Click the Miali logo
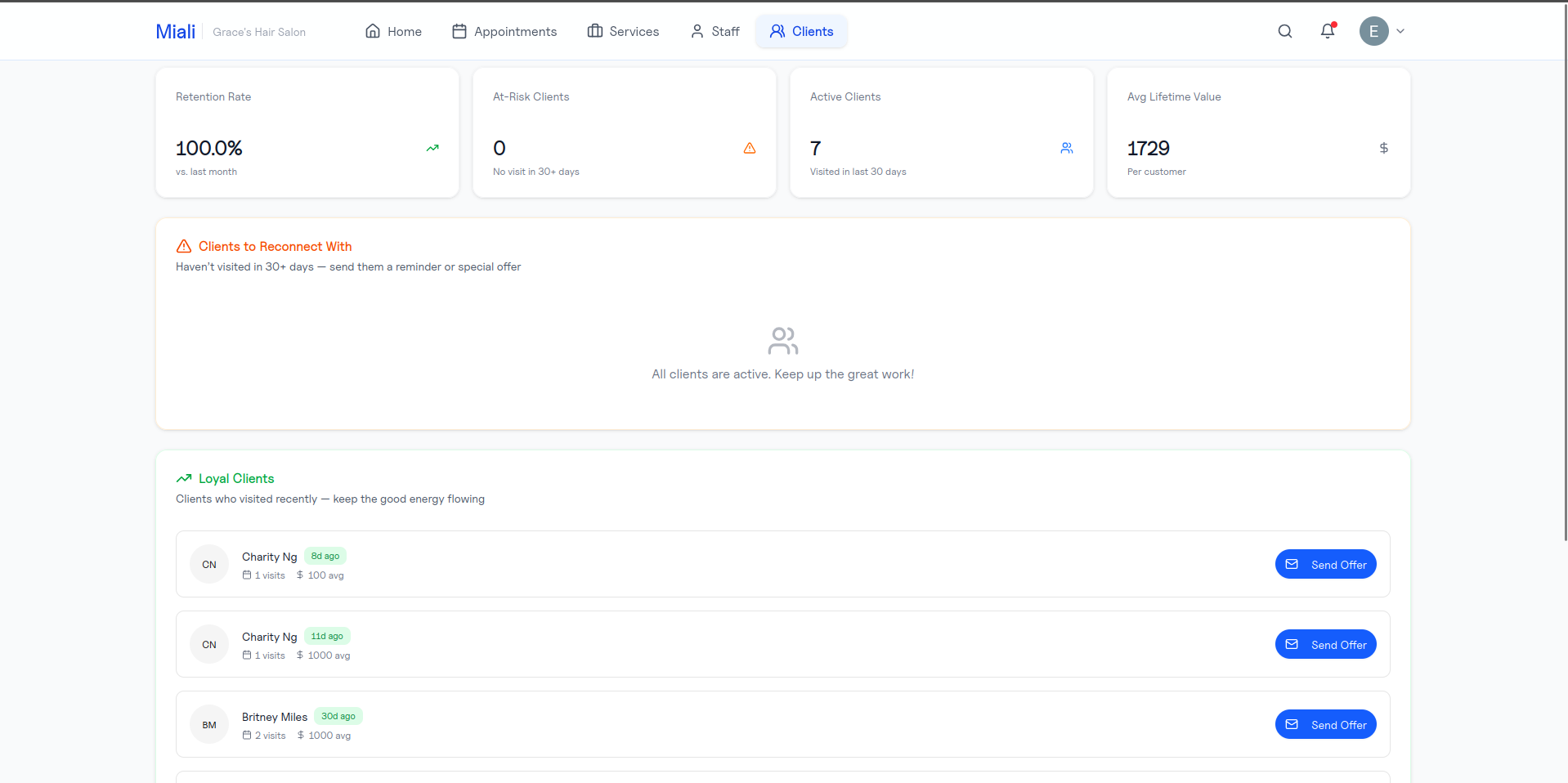The height and width of the screenshot is (783, 1568). coord(175,31)
